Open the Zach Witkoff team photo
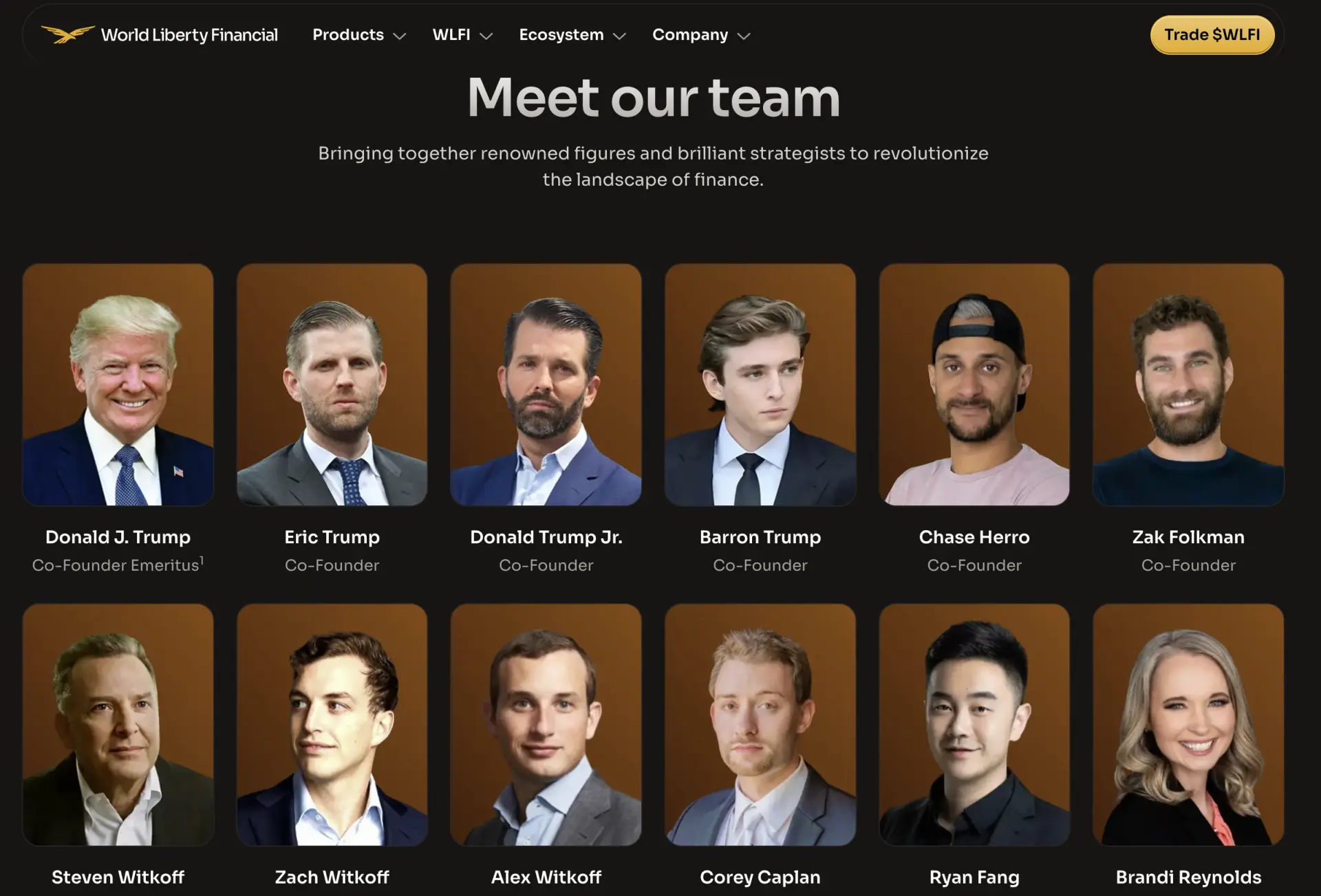The width and height of the screenshot is (1321, 896). pyautogui.click(x=332, y=725)
